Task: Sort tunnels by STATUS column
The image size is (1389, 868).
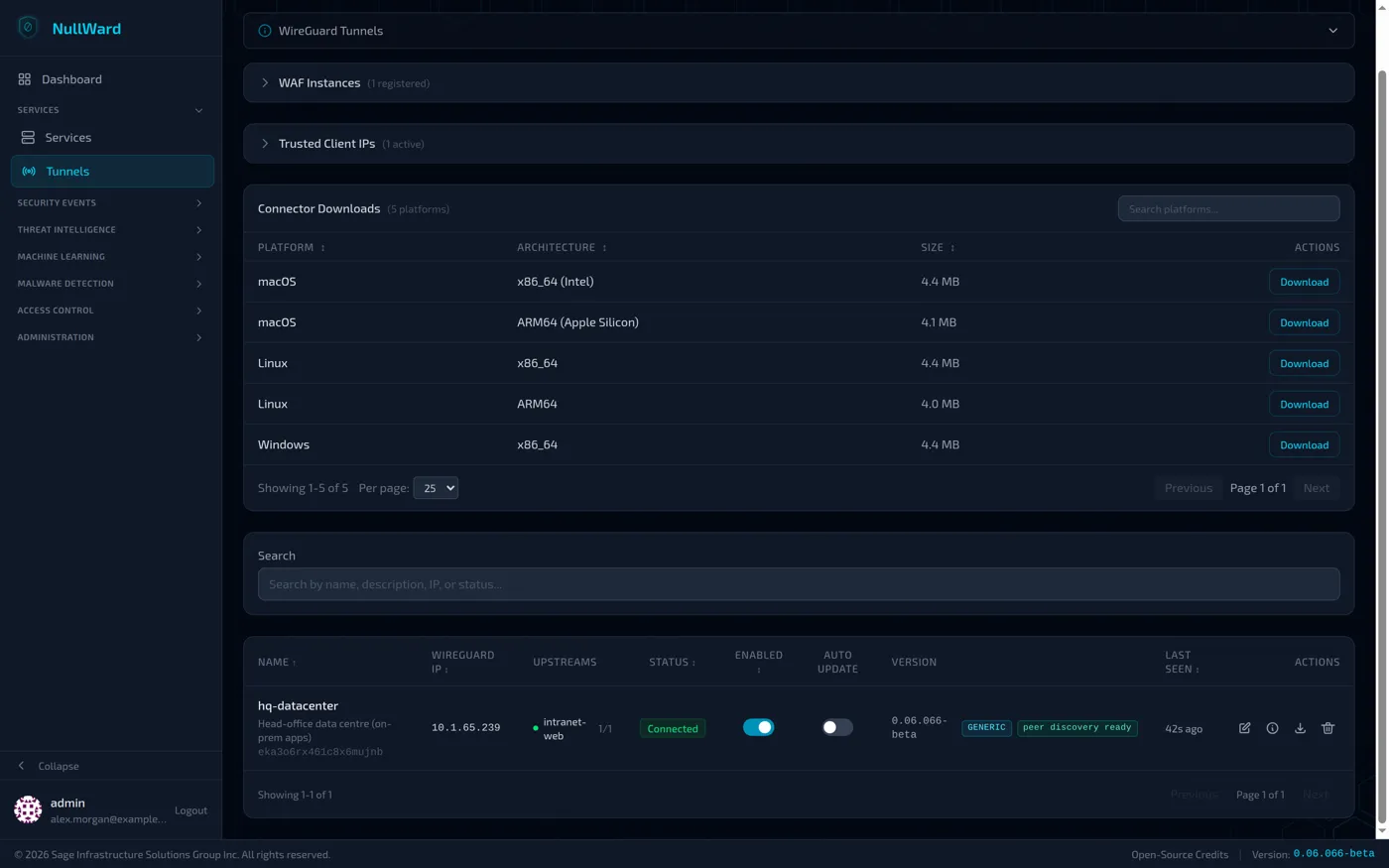Action: tap(672, 662)
